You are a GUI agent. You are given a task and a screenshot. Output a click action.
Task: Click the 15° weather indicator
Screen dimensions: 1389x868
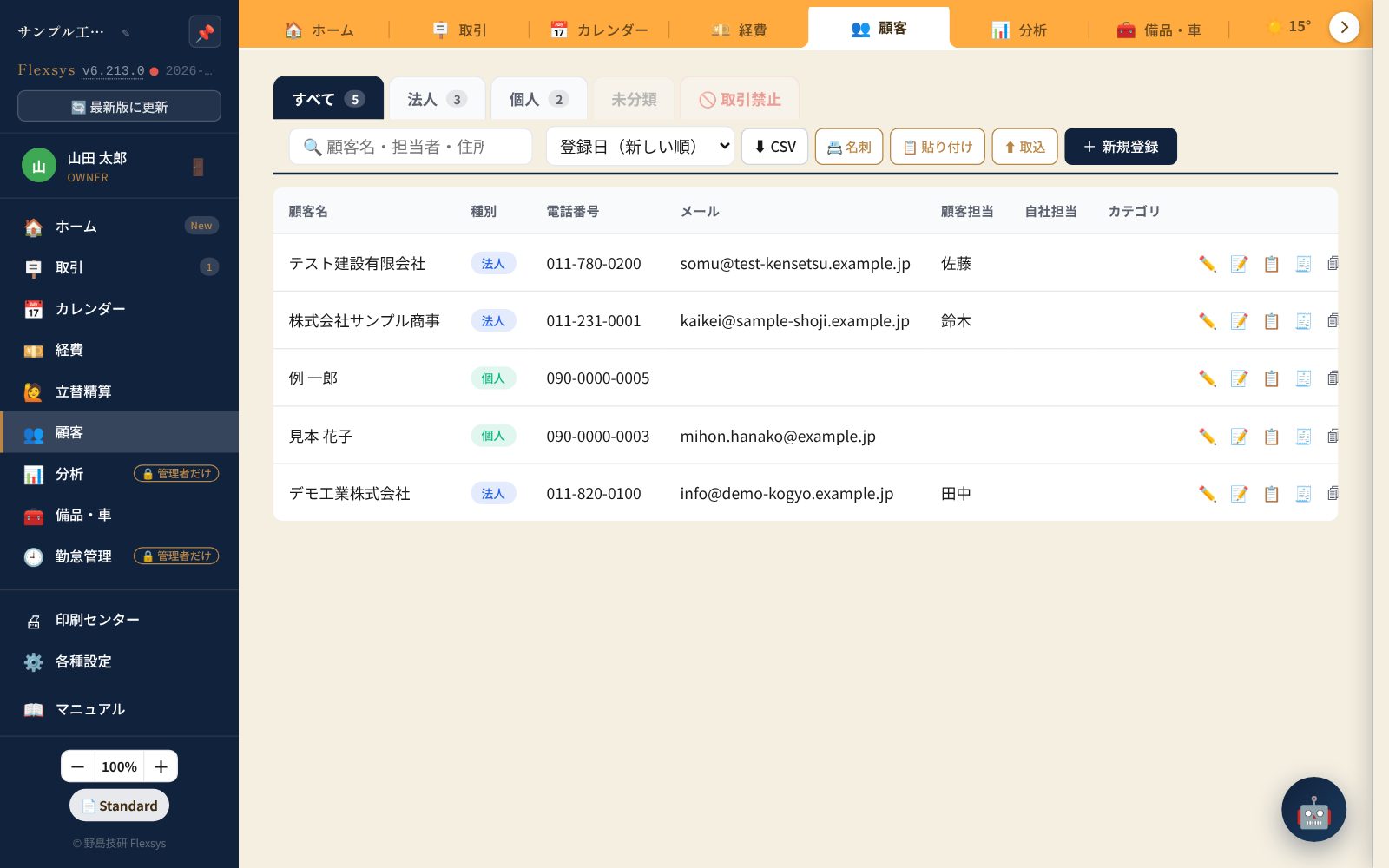pyautogui.click(x=1290, y=26)
